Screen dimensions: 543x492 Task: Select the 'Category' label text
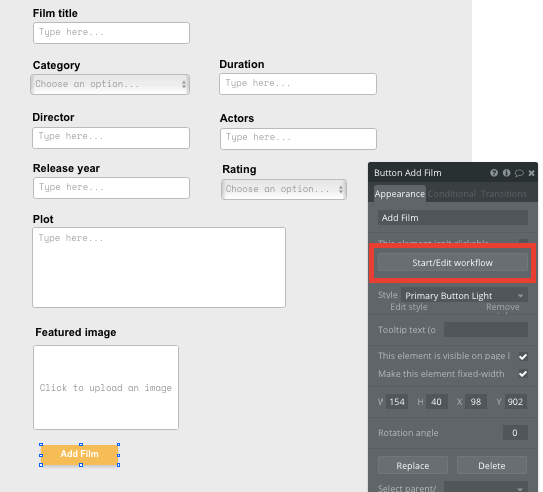tap(56, 65)
